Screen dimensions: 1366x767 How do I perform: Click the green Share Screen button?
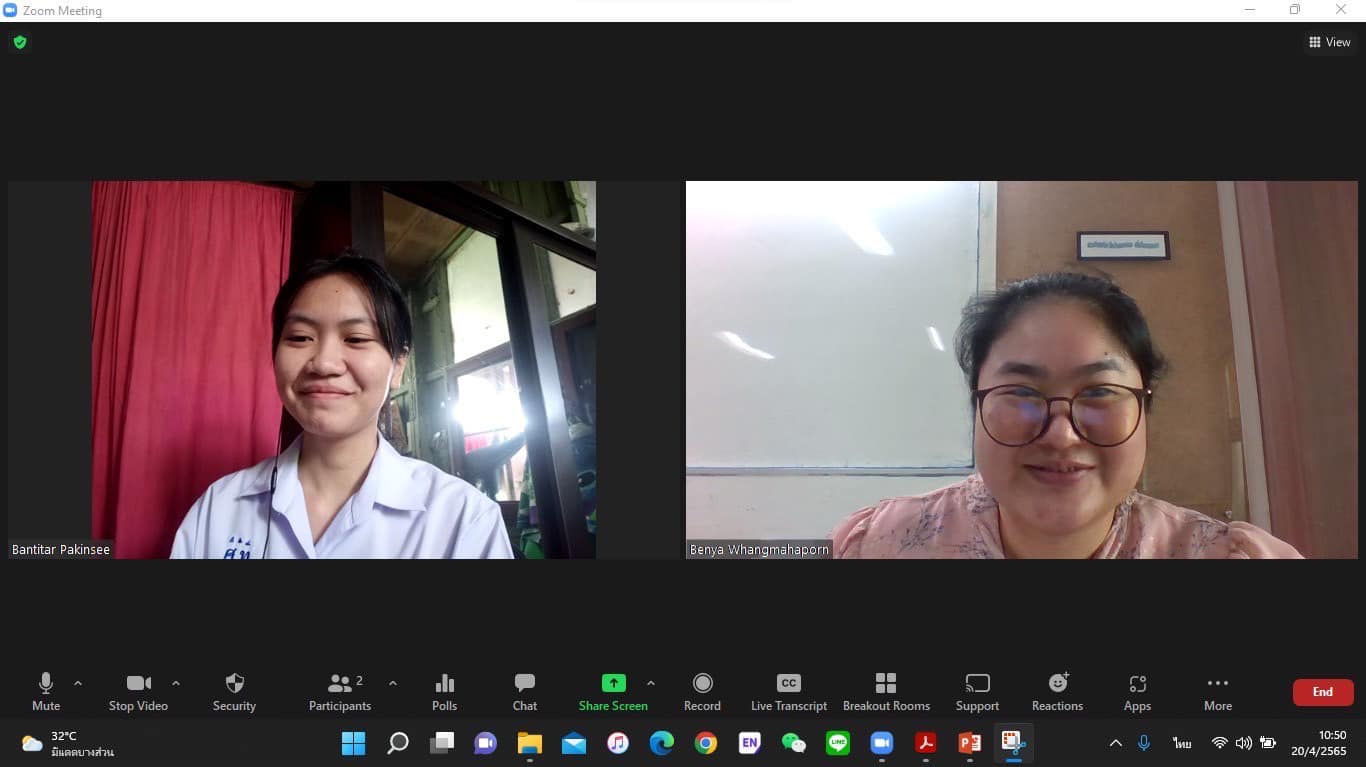click(x=613, y=692)
